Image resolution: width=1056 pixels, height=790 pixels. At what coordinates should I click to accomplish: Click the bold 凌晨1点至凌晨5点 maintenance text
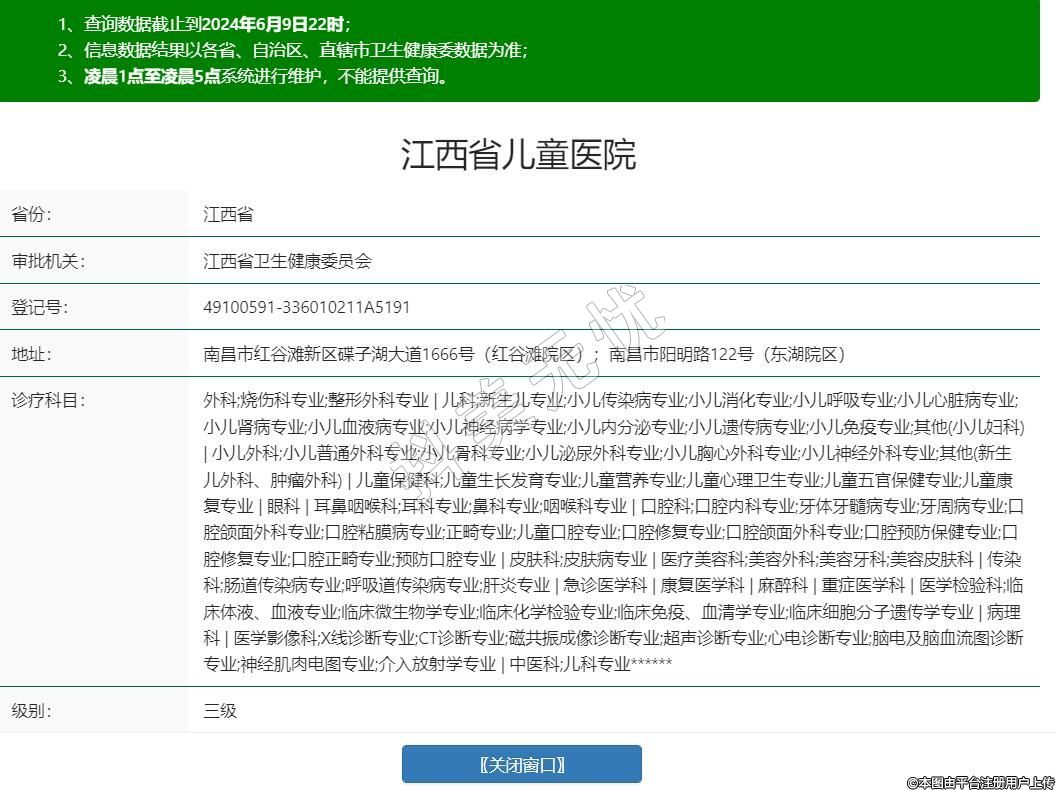click(x=152, y=76)
